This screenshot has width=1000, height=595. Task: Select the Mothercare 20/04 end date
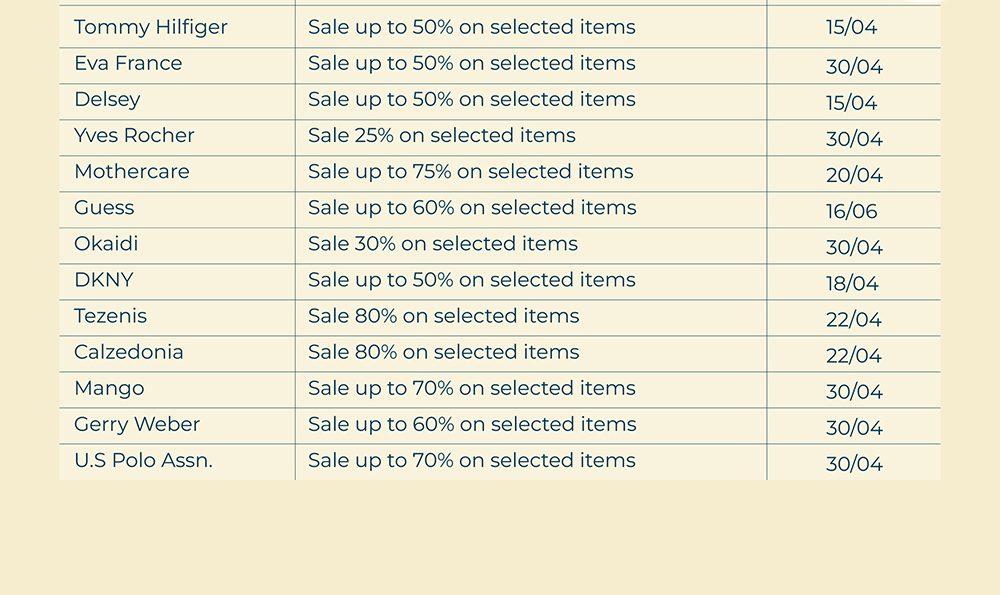[x=854, y=175]
